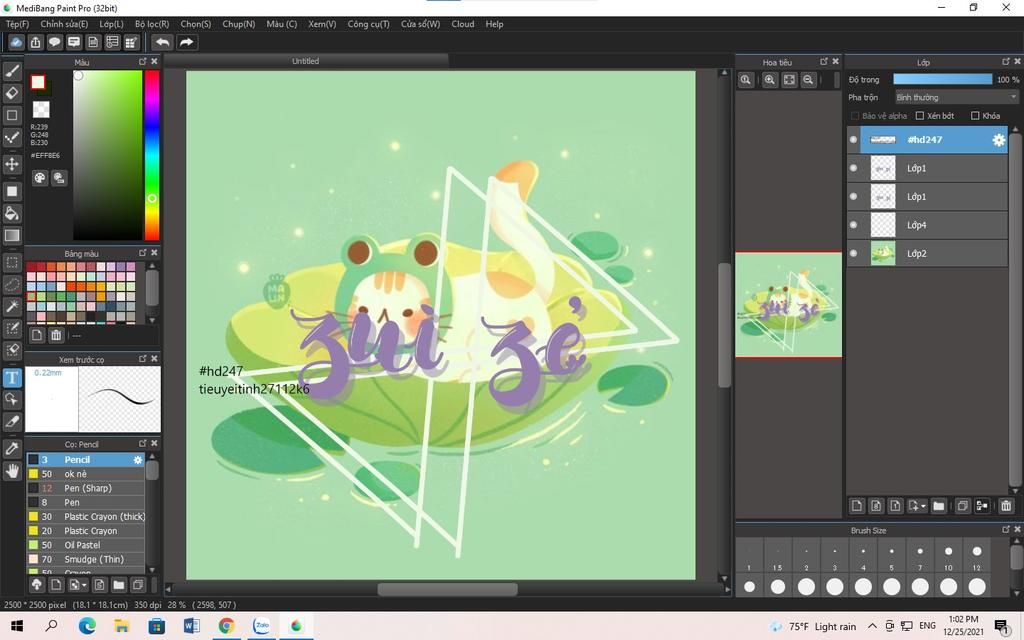
Task: Open the Tệp(F) menu
Action: point(17,24)
